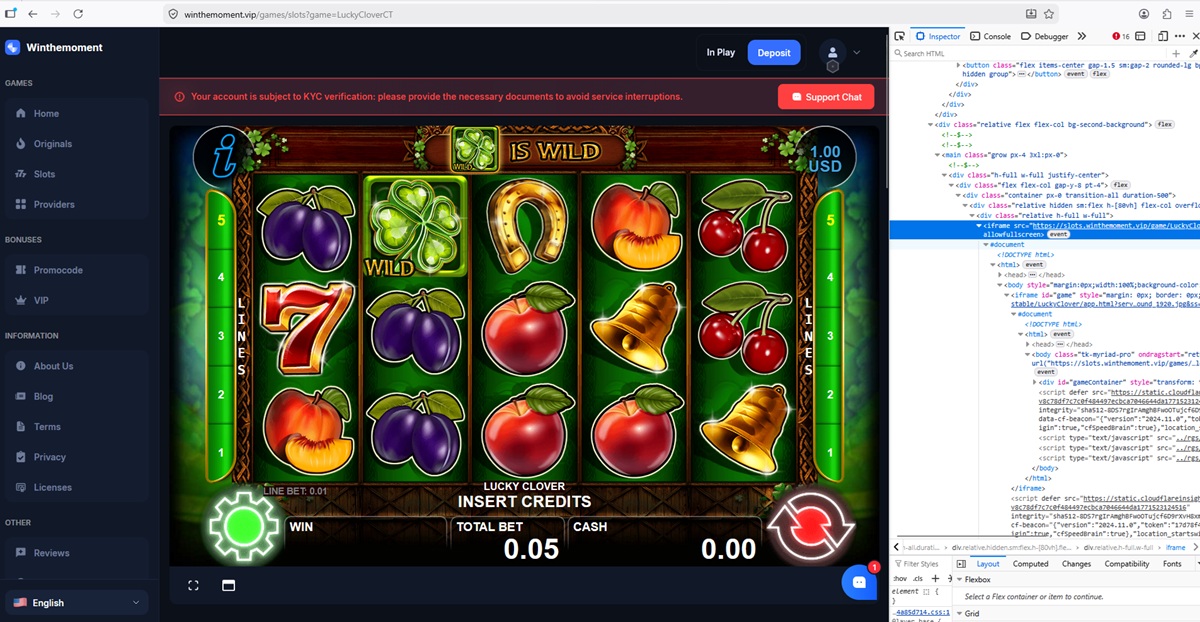Open the floating chat bubble

tap(858, 582)
